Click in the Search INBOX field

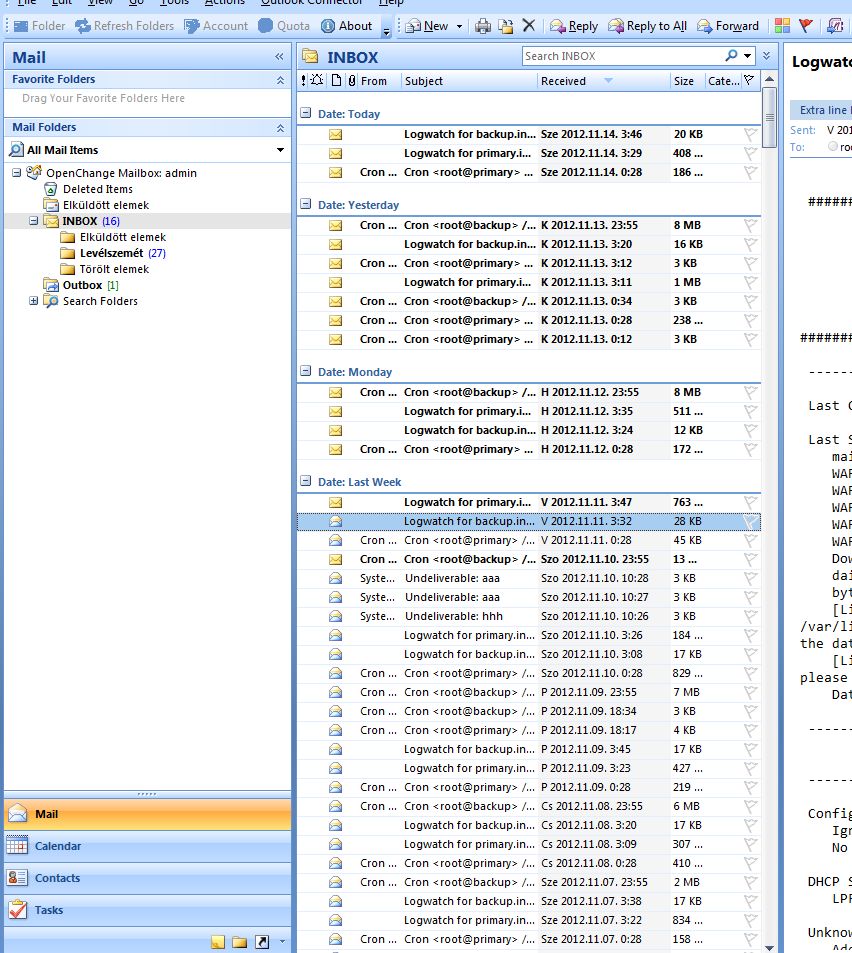pyautogui.click(x=620, y=56)
